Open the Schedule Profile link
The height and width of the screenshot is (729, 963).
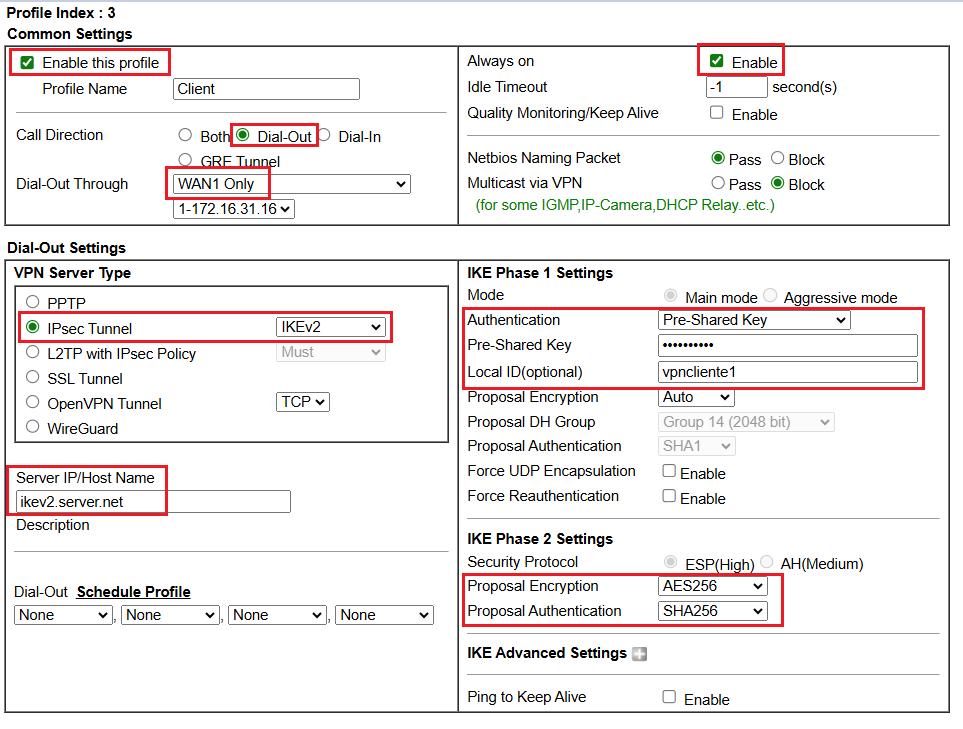[133, 592]
